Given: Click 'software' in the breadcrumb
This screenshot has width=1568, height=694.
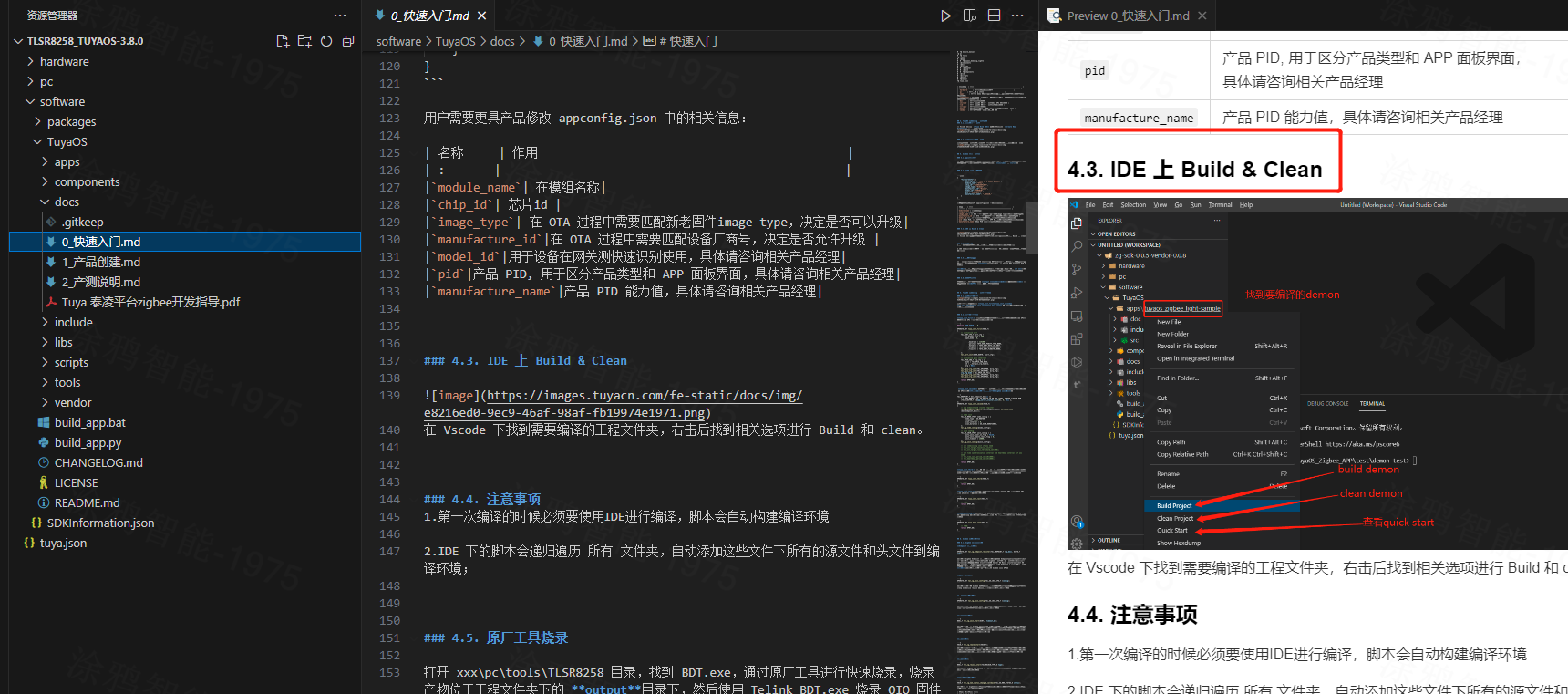Looking at the screenshot, I should [398, 41].
